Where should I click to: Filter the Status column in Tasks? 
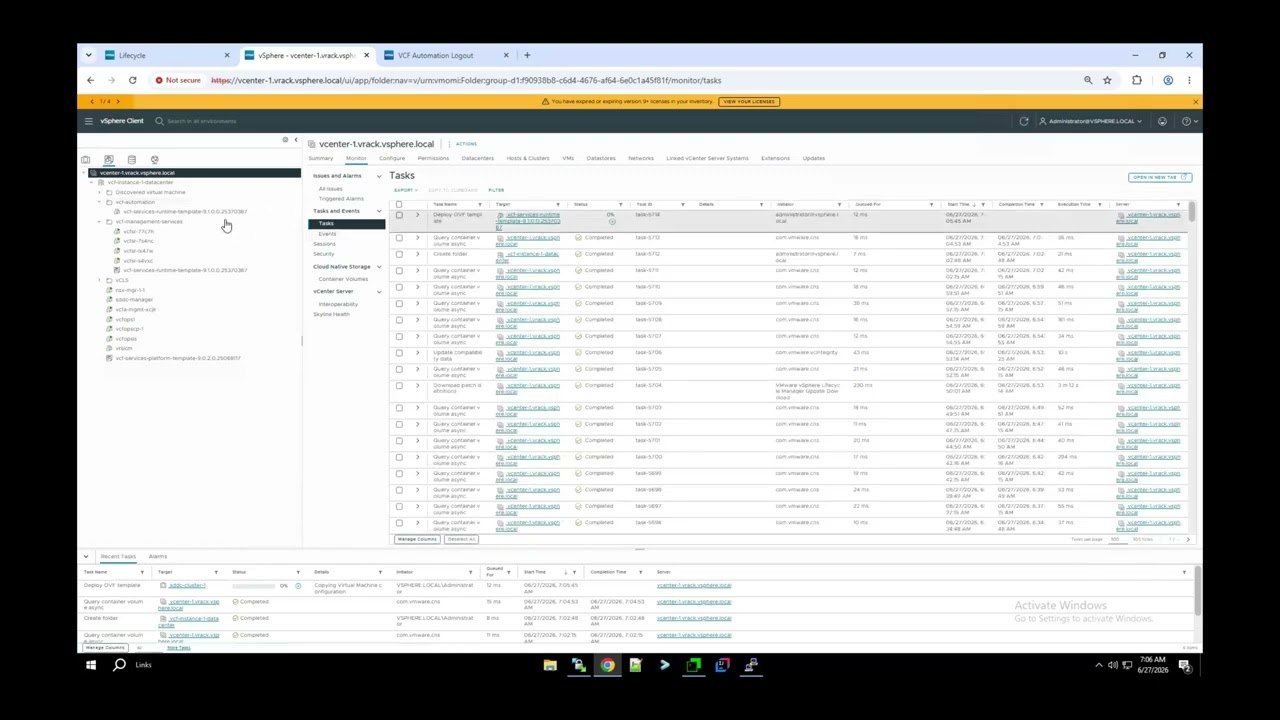620,205
